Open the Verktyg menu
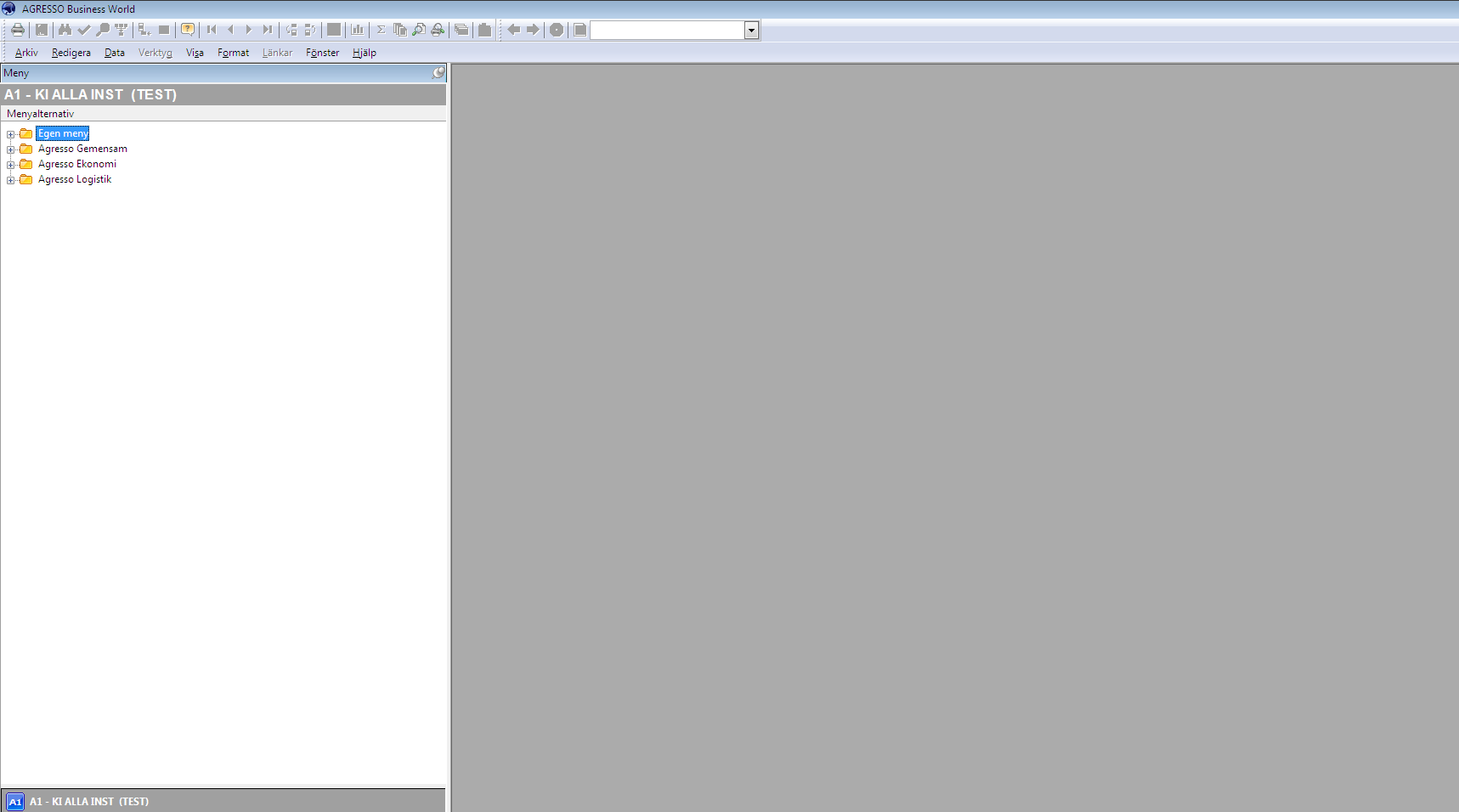Screen dimensions: 1459x812 156,53
